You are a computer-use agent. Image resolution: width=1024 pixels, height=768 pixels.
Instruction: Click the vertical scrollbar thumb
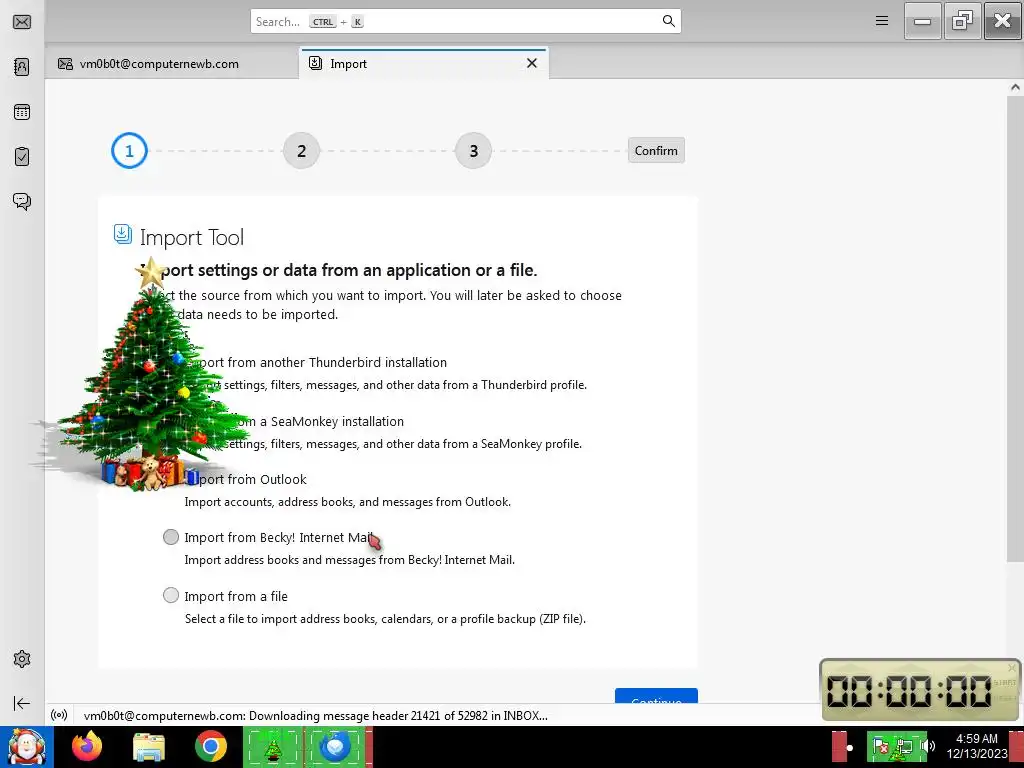(x=1015, y=327)
